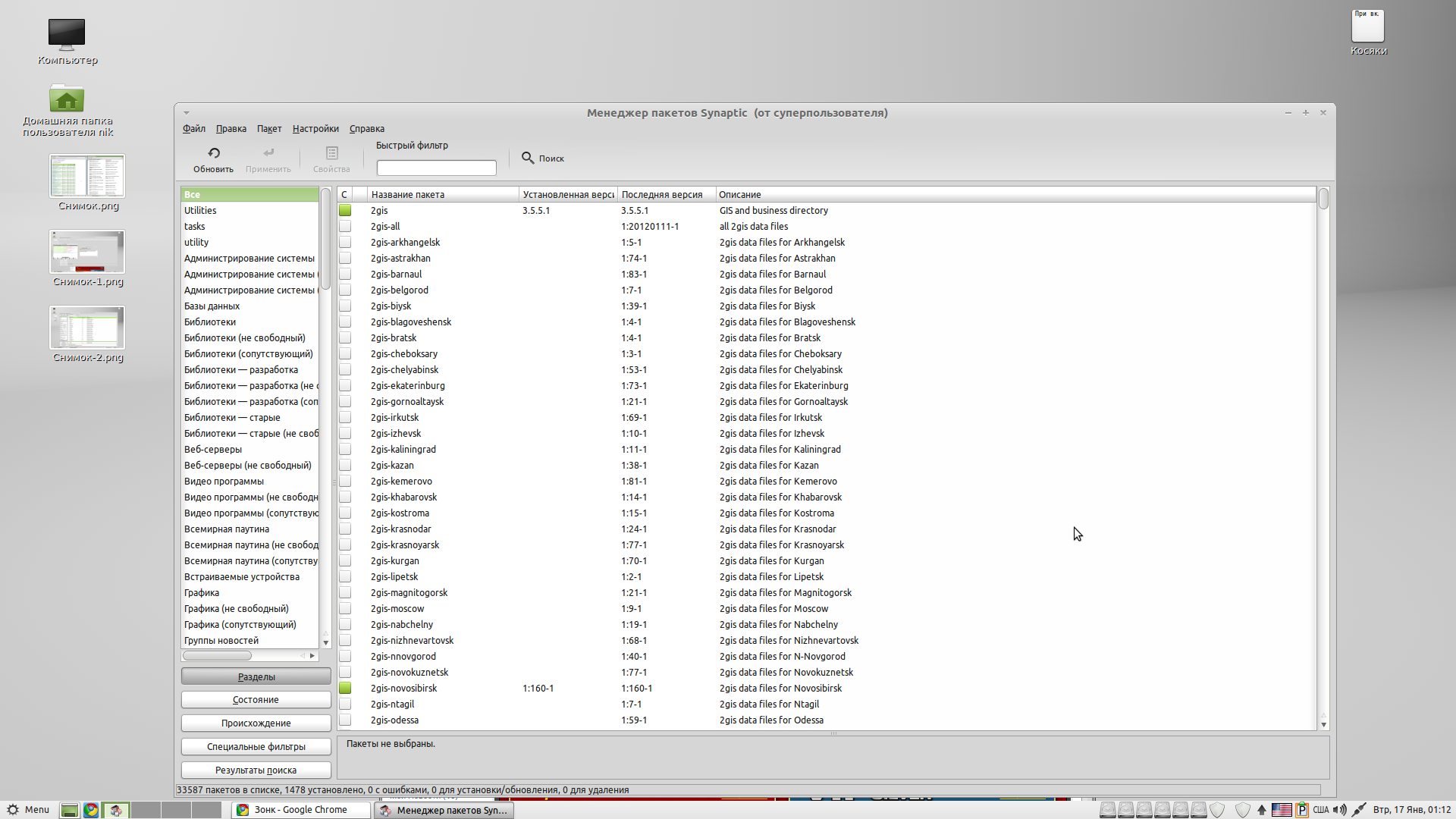
Task: Click the Обновить reload toolbar icon
Action: (214, 153)
